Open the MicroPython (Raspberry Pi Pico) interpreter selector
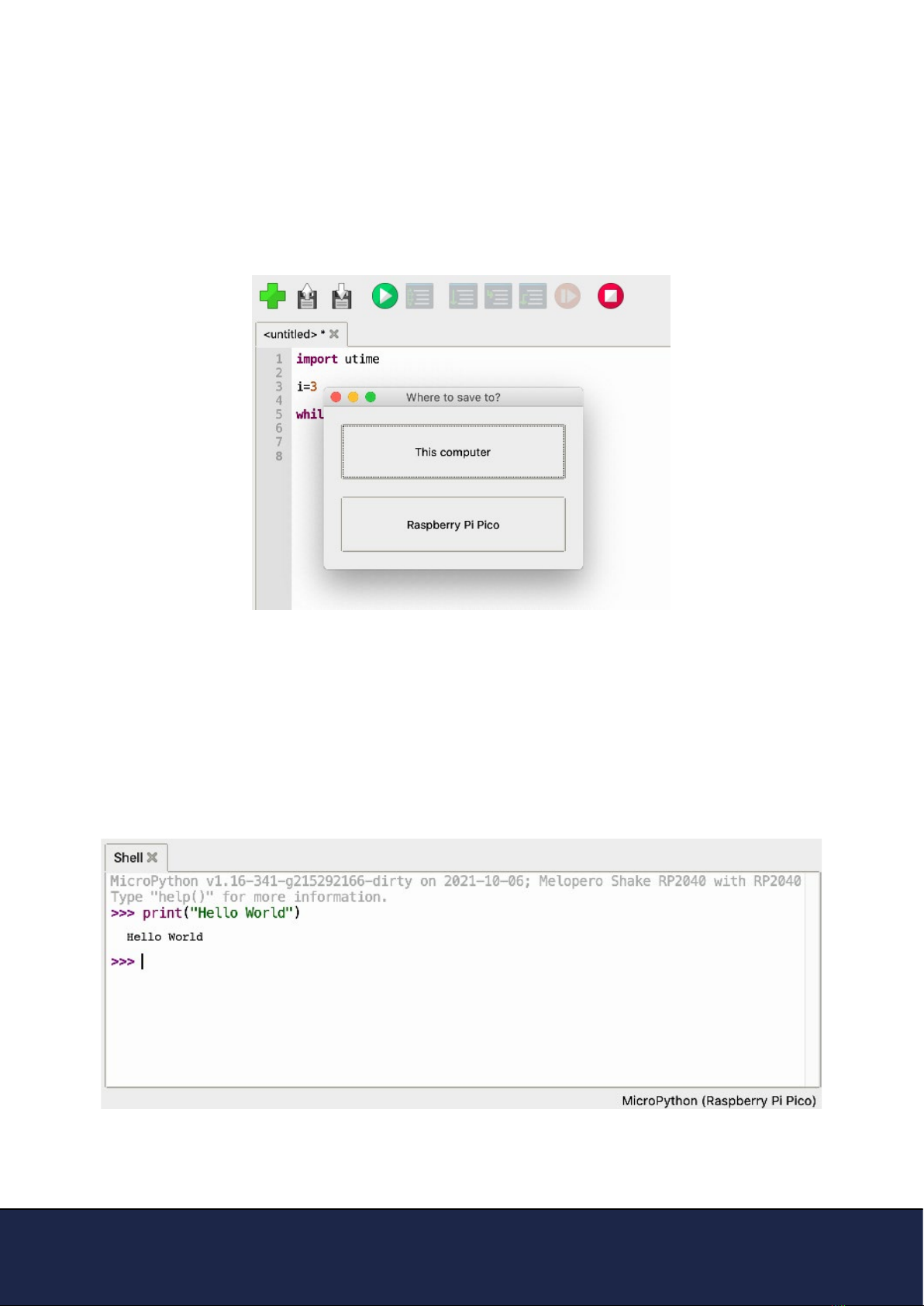 (x=719, y=1101)
